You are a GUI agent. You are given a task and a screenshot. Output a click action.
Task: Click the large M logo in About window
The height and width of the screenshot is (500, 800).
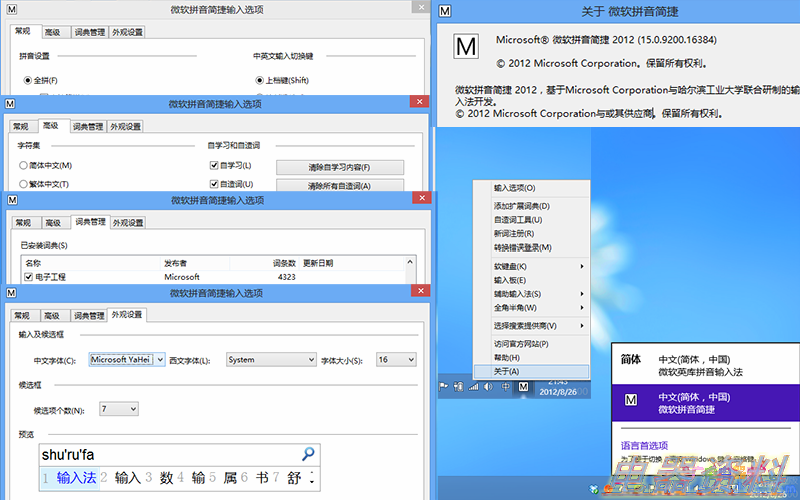coord(466,46)
